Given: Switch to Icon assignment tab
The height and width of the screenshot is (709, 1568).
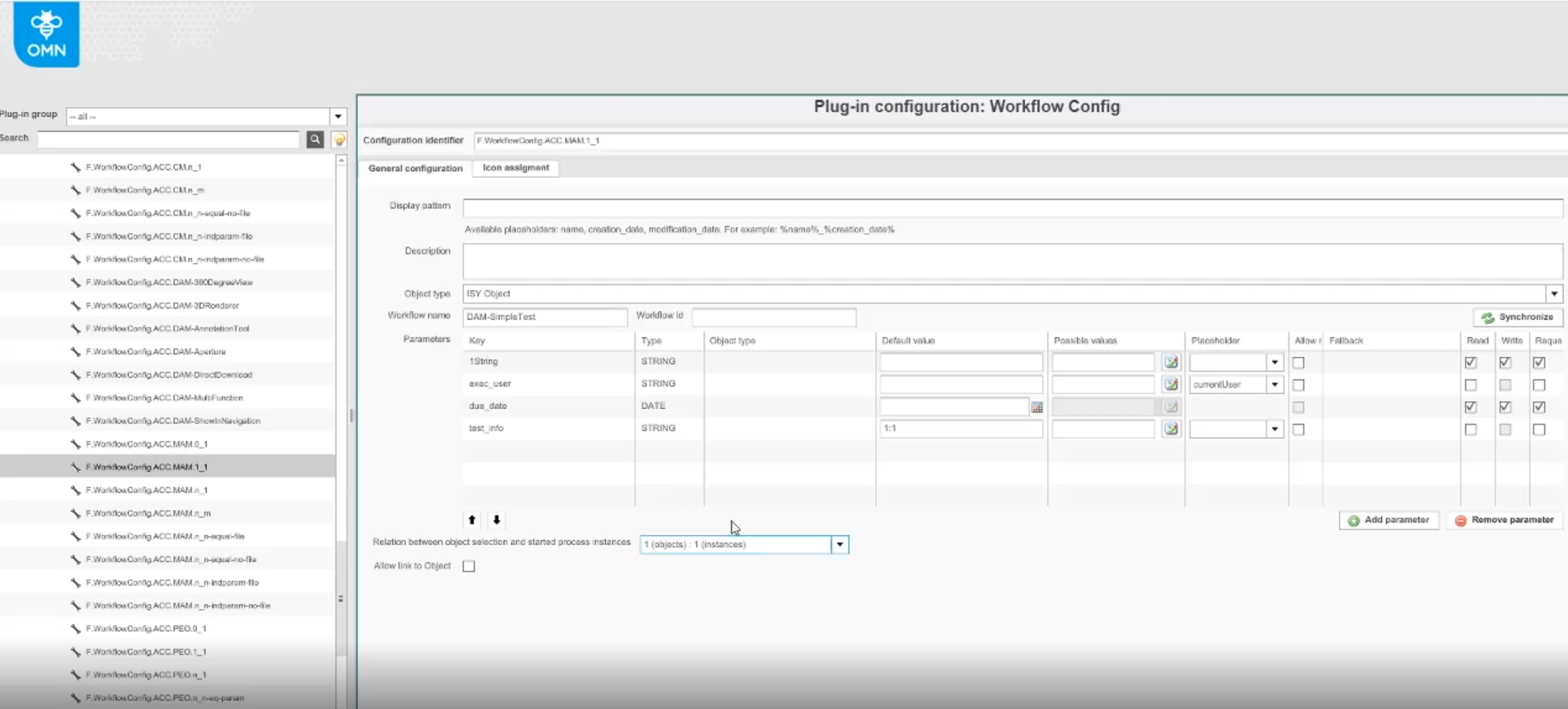Looking at the screenshot, I should (516, 168).
